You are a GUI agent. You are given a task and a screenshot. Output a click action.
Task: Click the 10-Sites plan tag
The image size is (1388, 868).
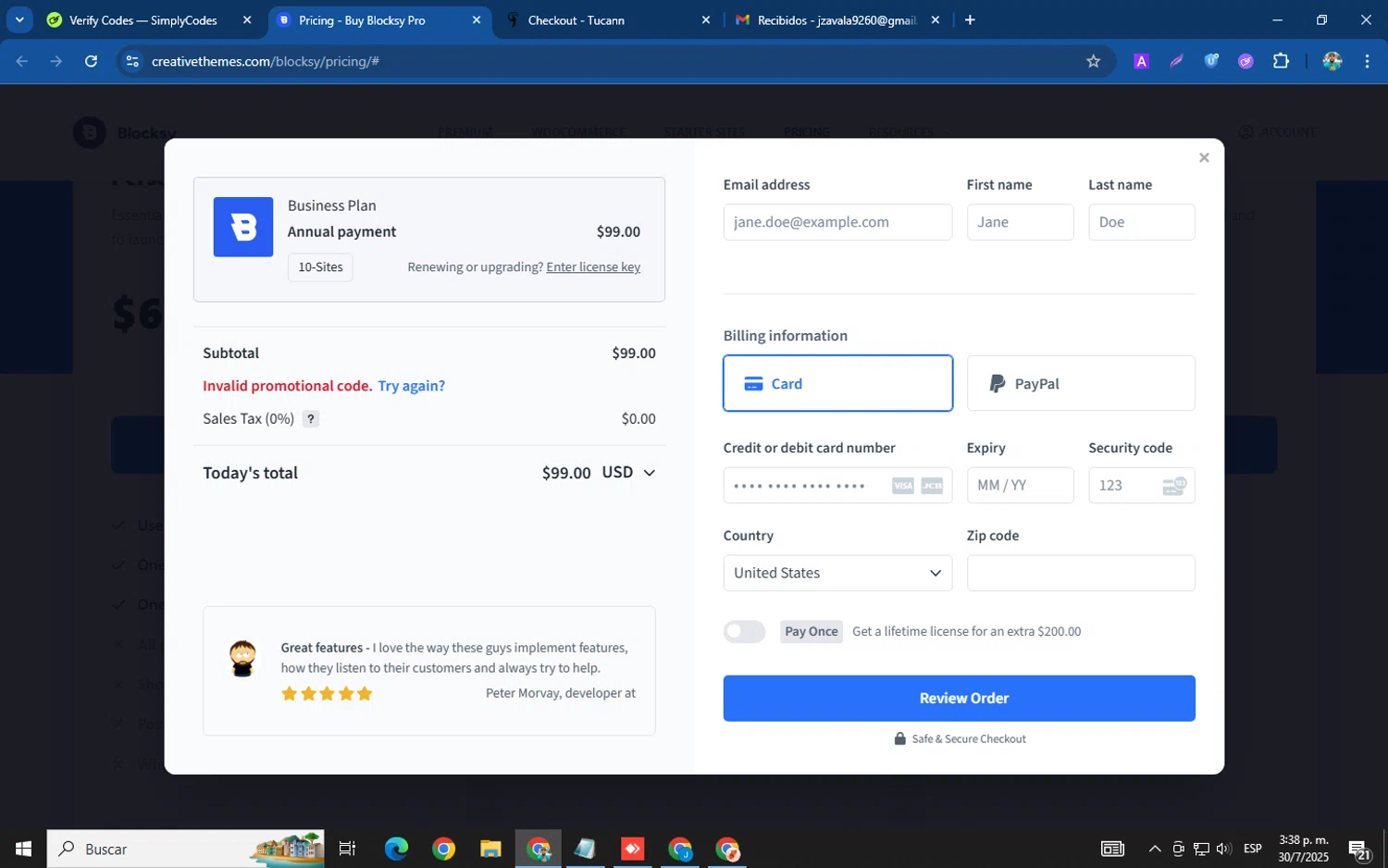[x=320, y=267]
